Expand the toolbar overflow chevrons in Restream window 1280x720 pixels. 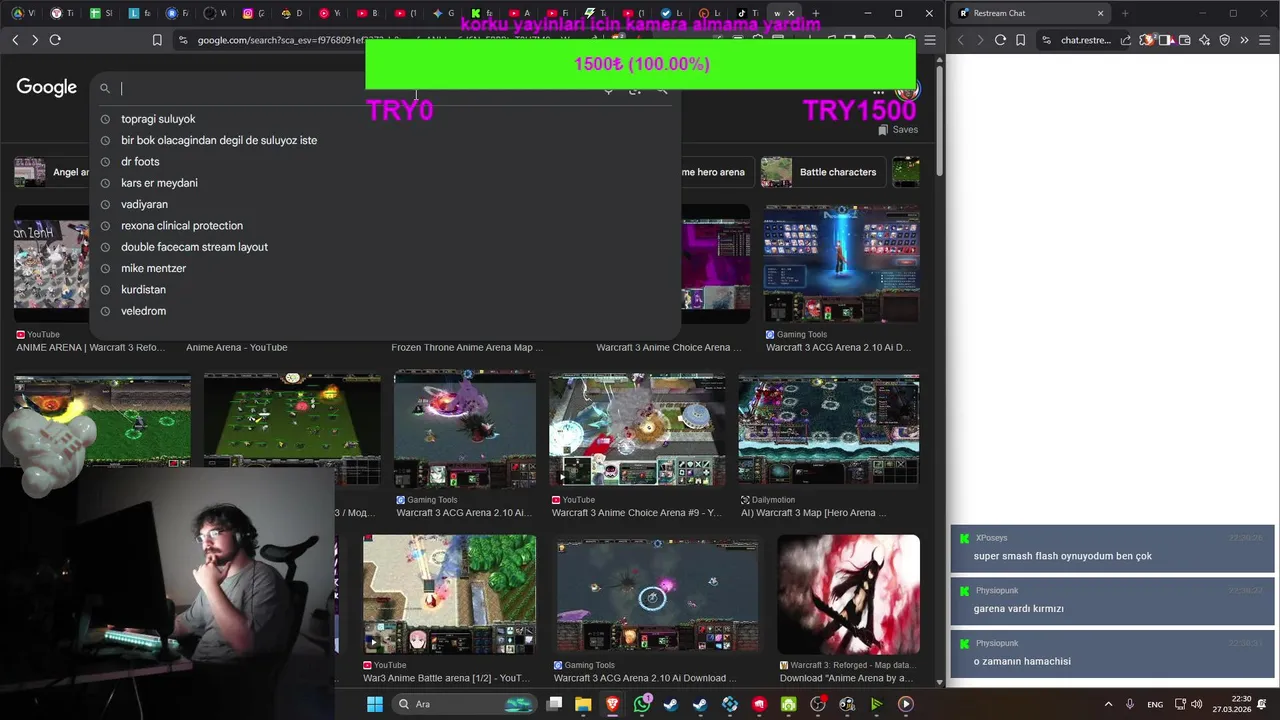point(1244,40)
